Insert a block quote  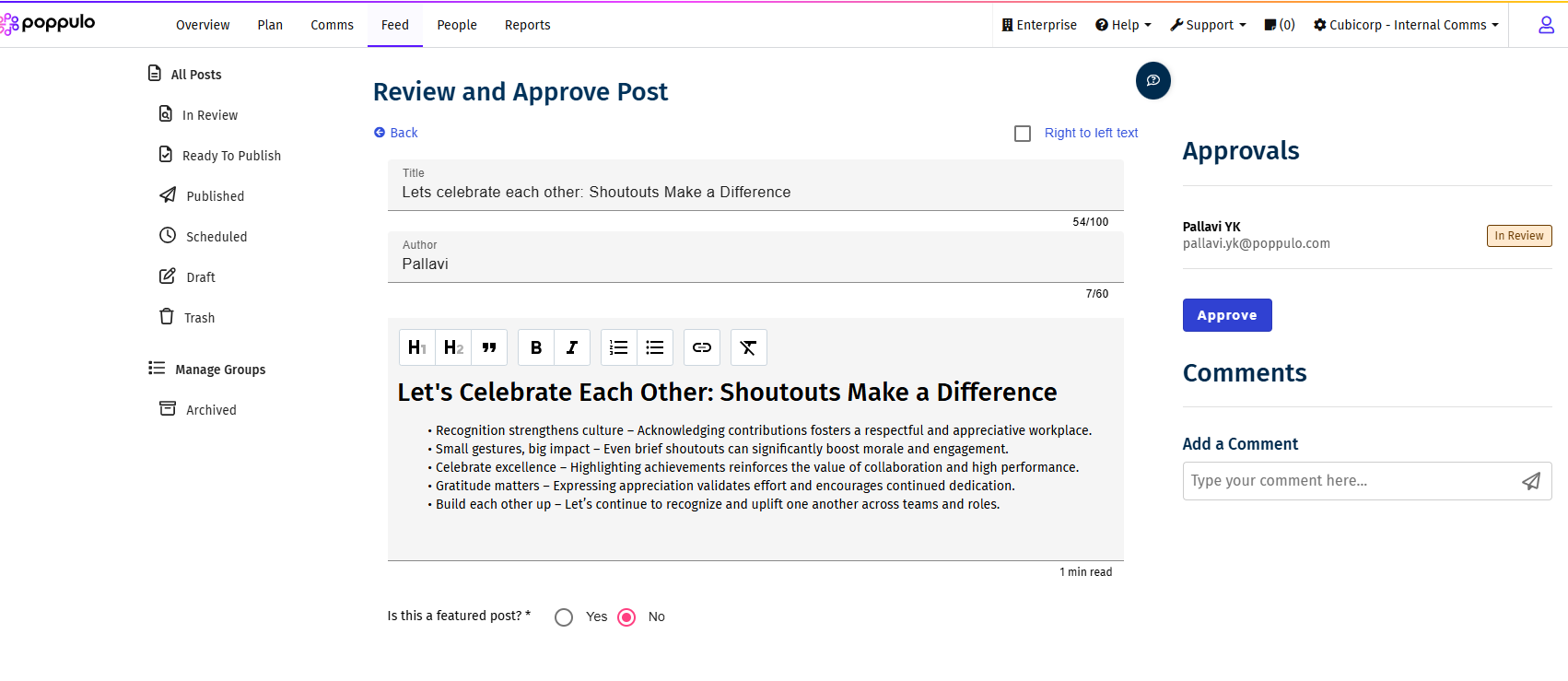(489, 347)
